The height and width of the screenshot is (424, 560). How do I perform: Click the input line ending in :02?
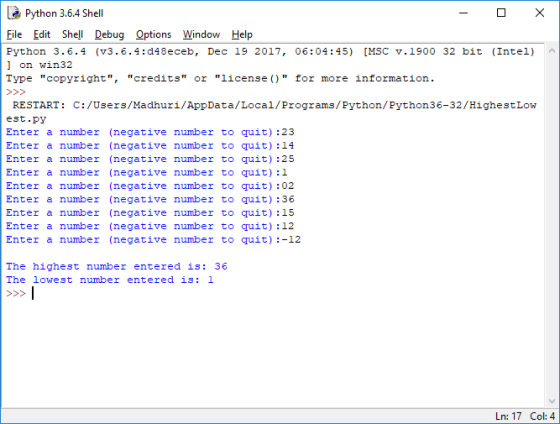click(x=150, y=186)
